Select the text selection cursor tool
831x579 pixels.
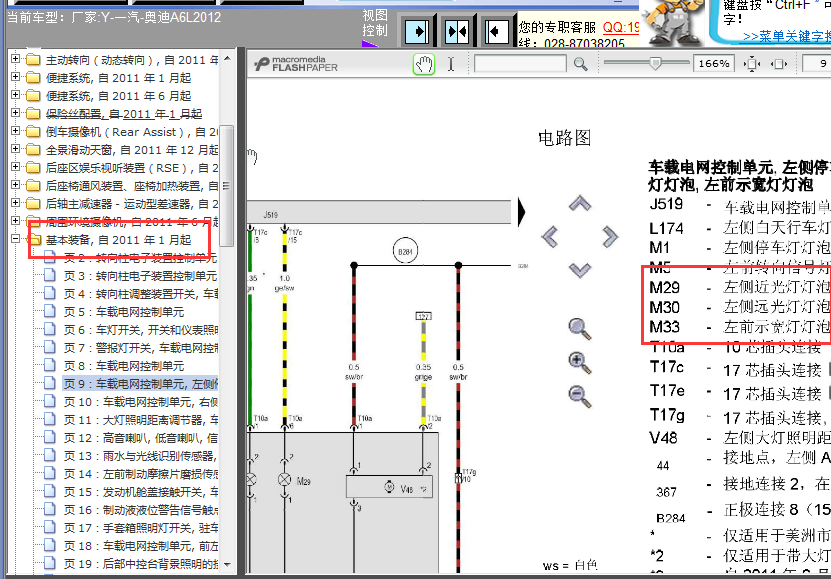tap(450, 64)
